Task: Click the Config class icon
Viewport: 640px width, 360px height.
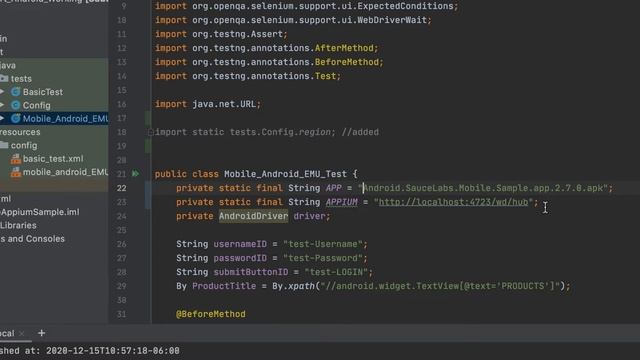Action: point(16,105)
